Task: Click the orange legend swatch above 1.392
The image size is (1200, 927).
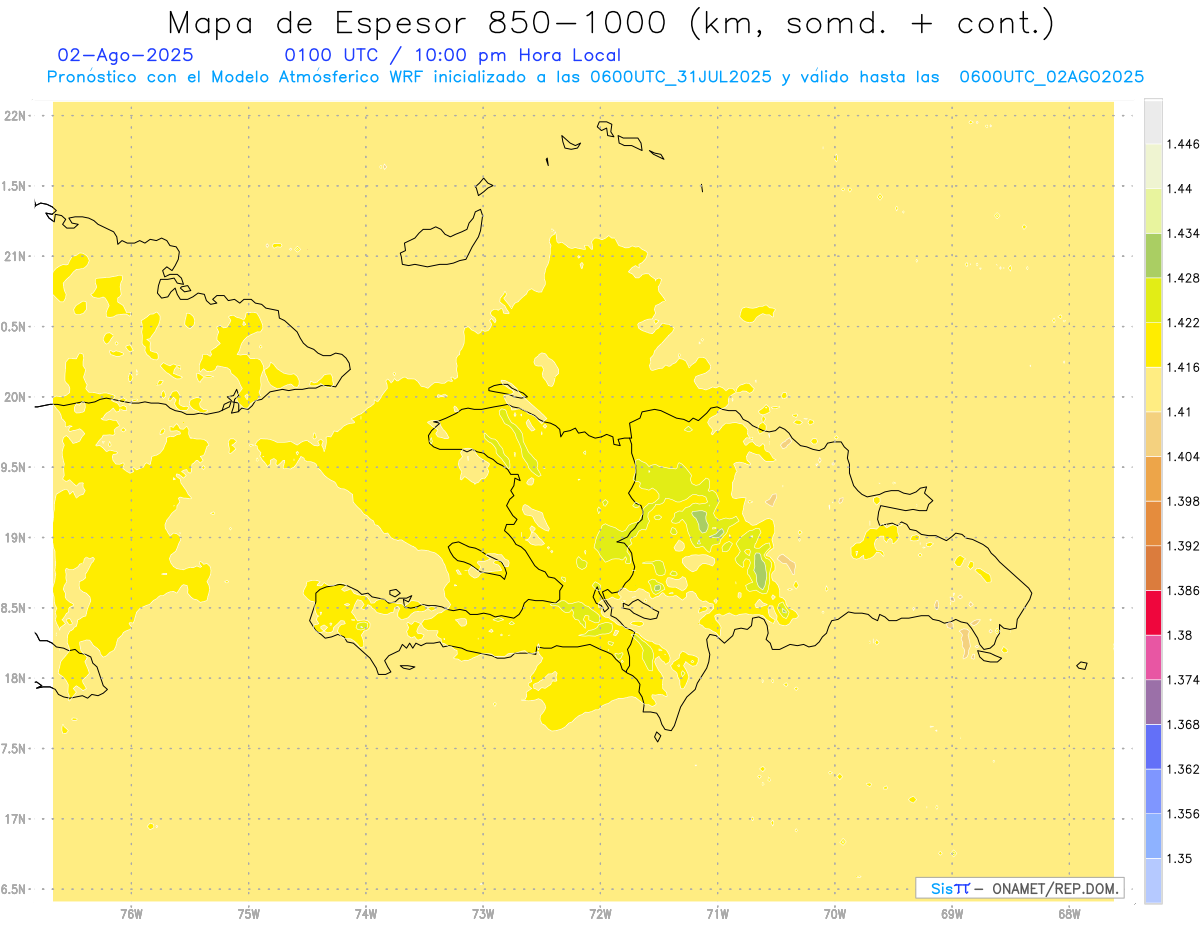Action: coord(1153,523)
